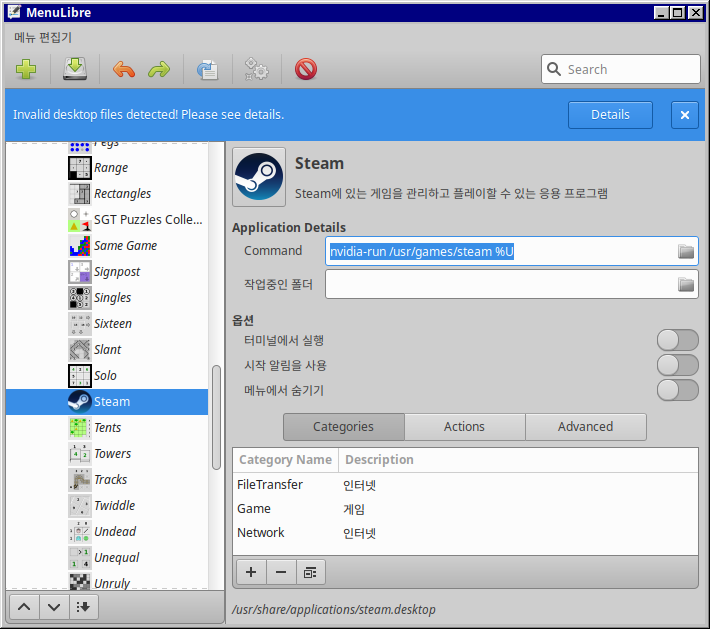Screen dimensions: 710x629
Task: Select the Twiddle entry in the list
Action: (107, 506)
